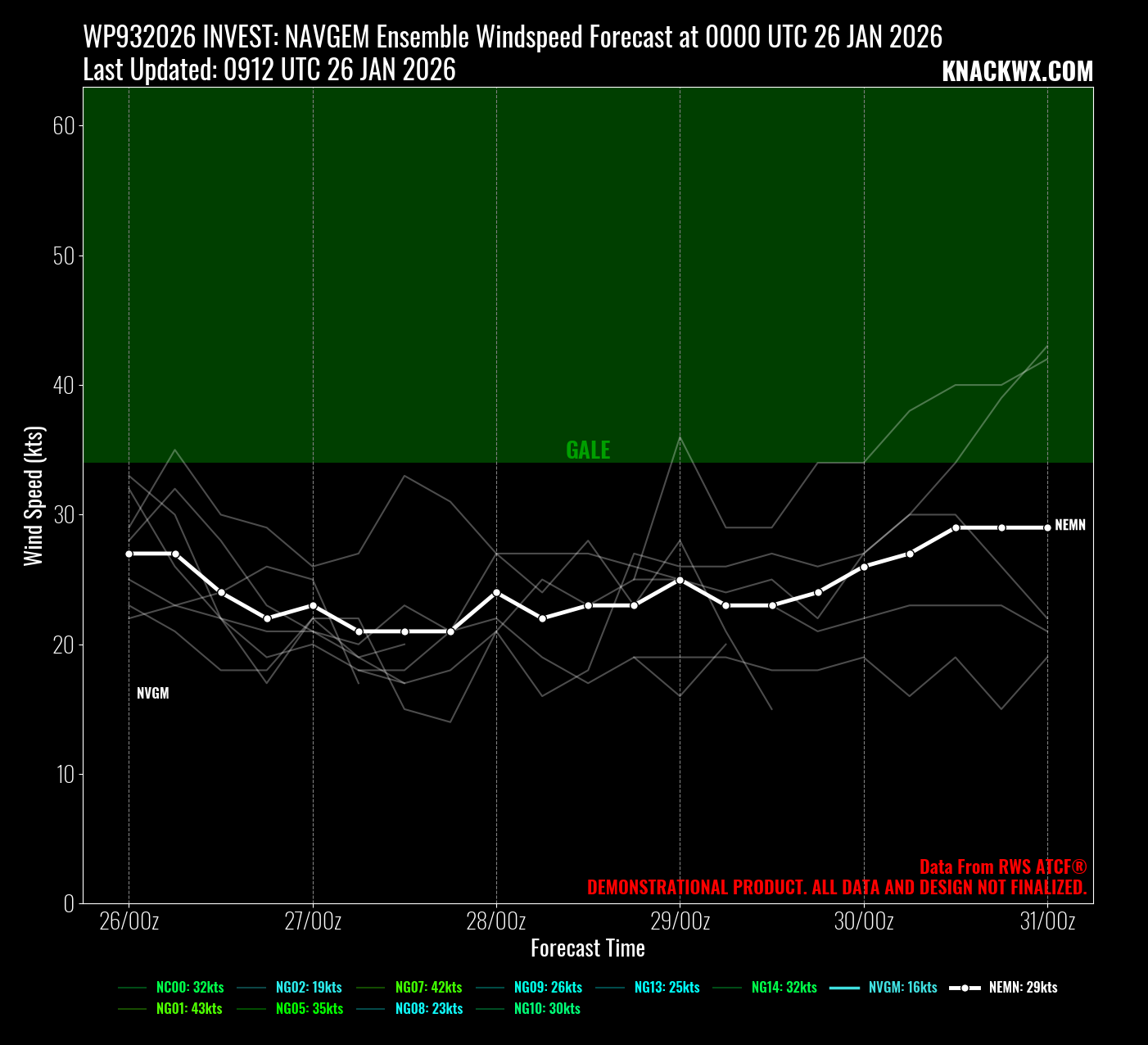
Task: Select the 30/00z forecast time tick
Action: [864, 921]
